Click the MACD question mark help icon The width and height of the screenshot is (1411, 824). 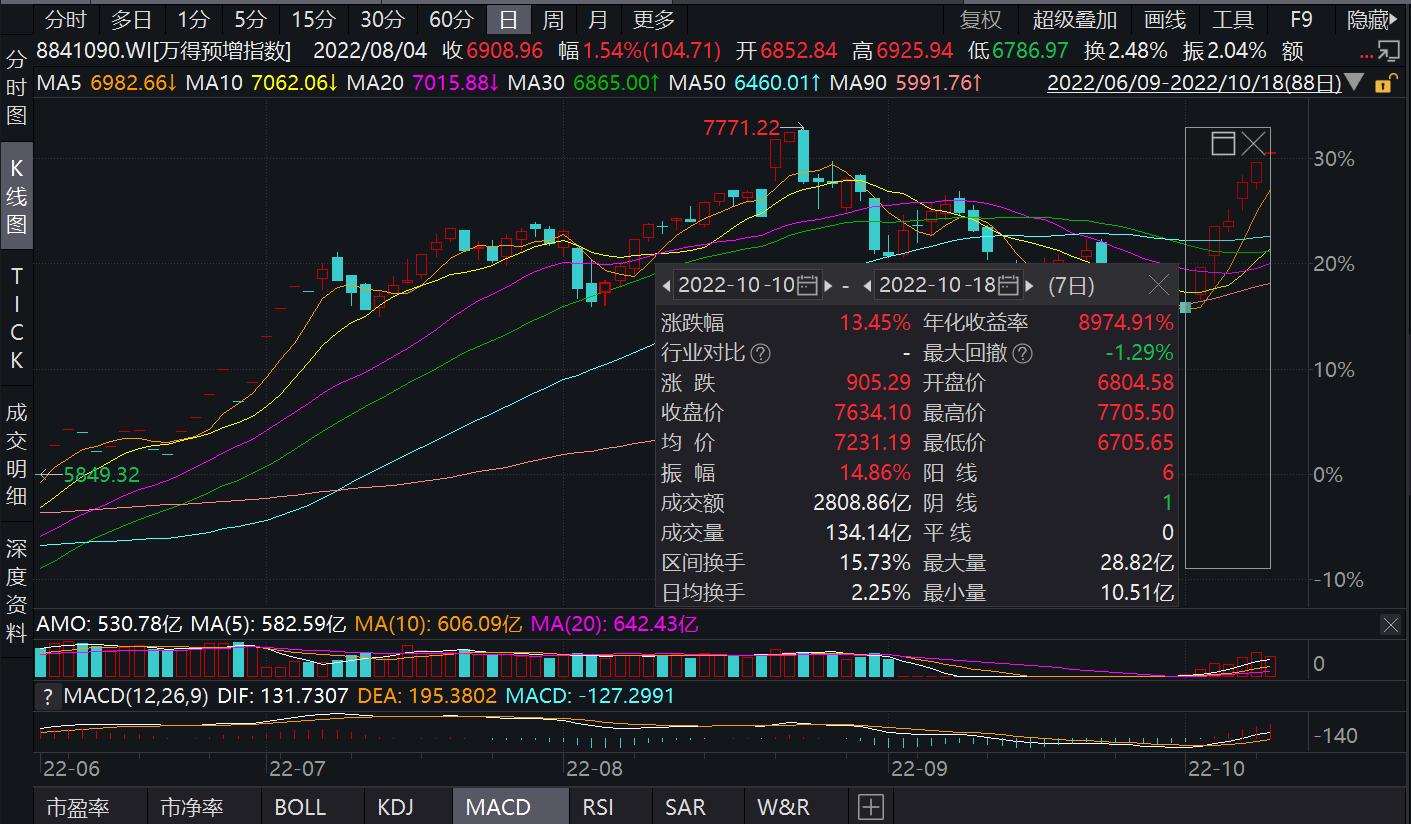(47, 696)
